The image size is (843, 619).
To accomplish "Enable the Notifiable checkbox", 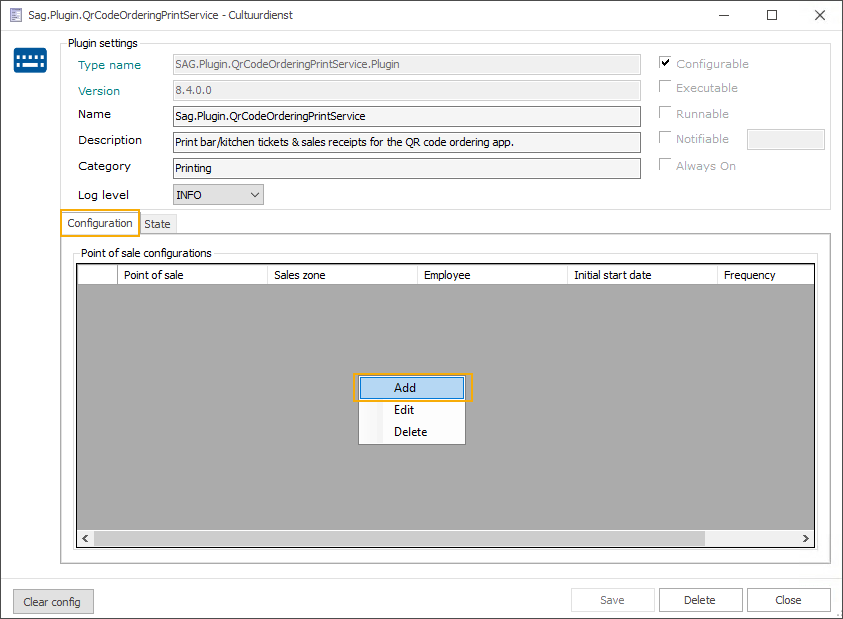I will 665,139.
